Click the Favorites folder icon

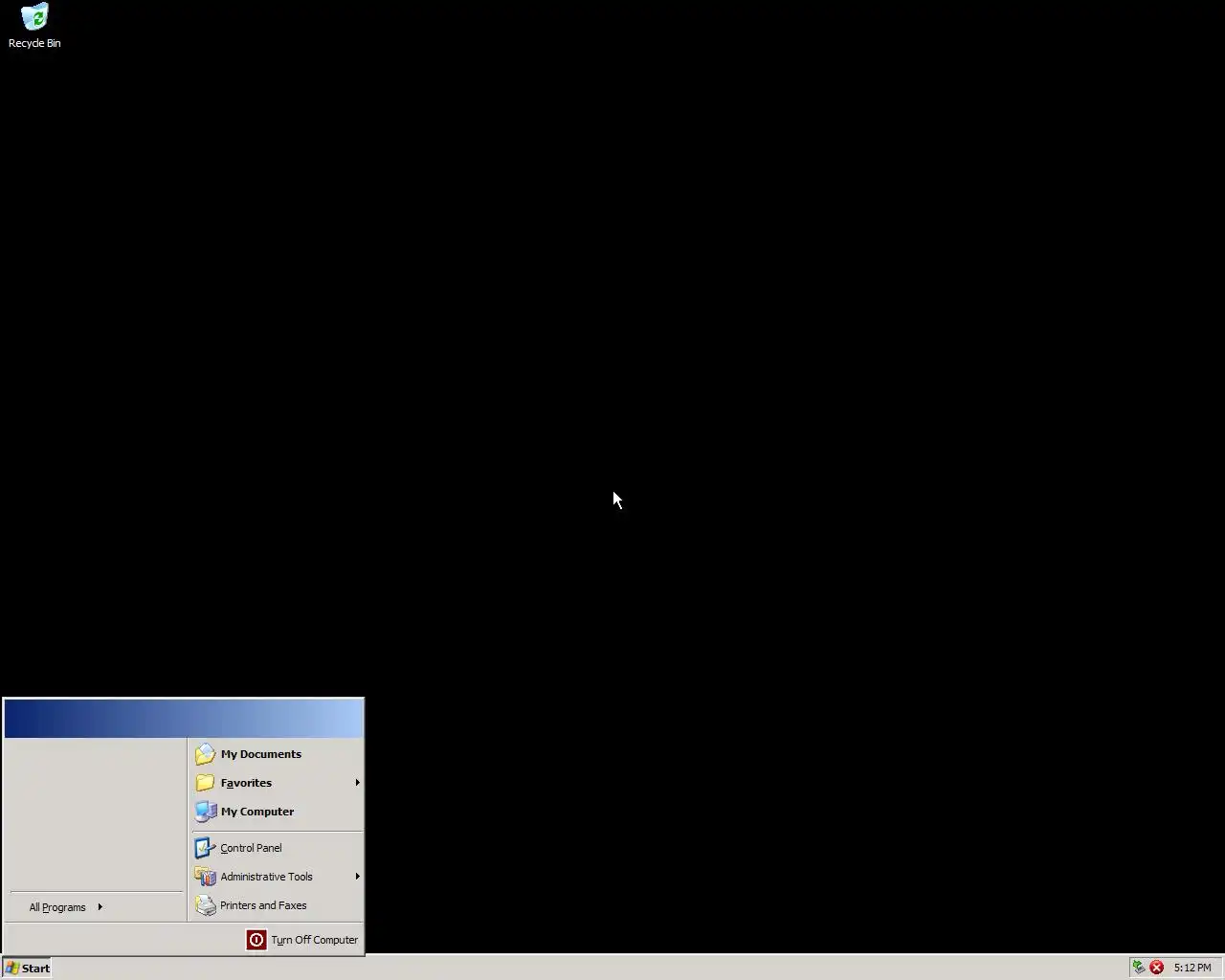tap(205, 783)
